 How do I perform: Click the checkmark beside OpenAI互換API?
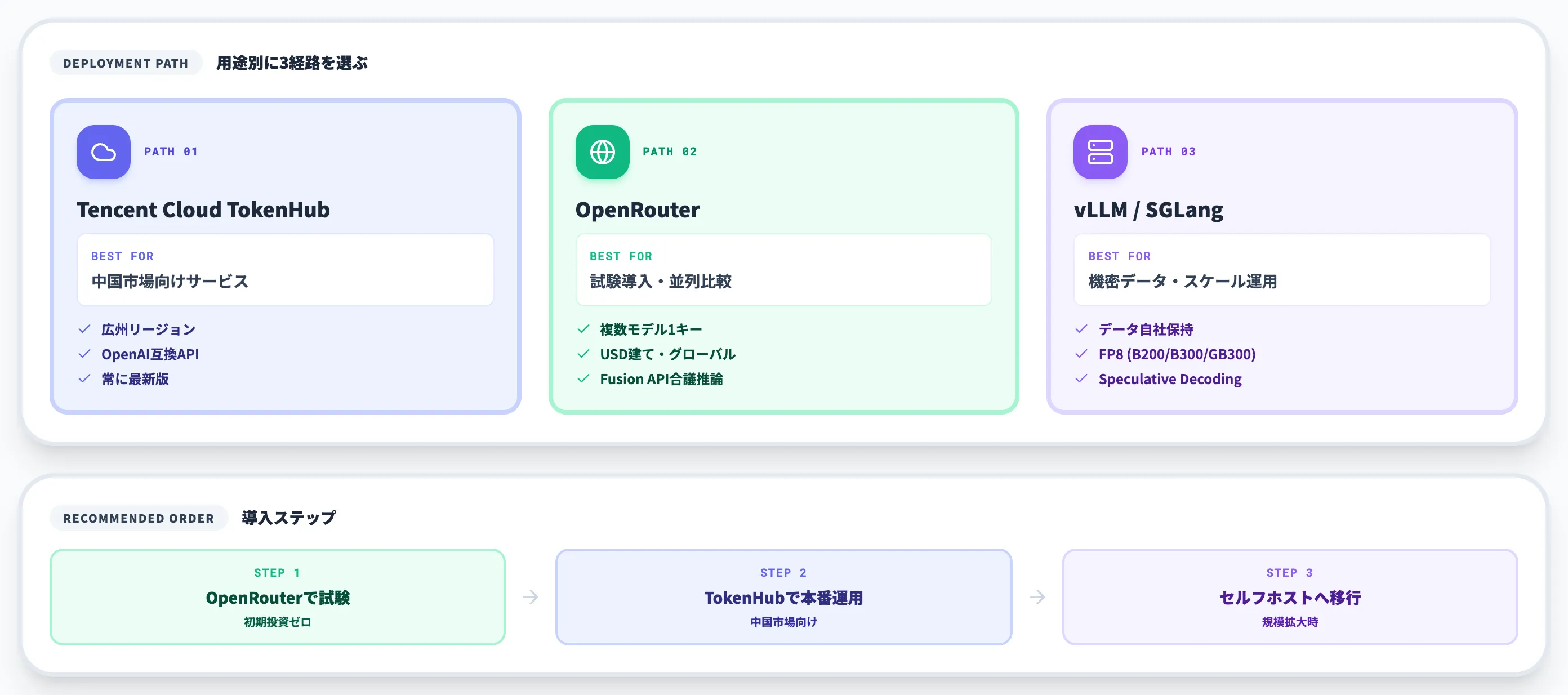coord(84,354)
